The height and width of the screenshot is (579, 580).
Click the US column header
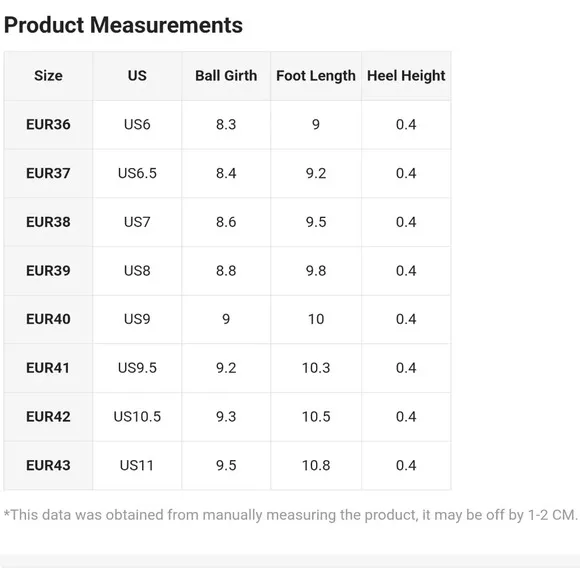coord(137,76)
